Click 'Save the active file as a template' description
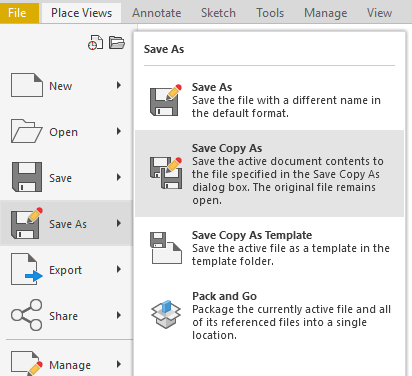412x376 pixels. 291,255
